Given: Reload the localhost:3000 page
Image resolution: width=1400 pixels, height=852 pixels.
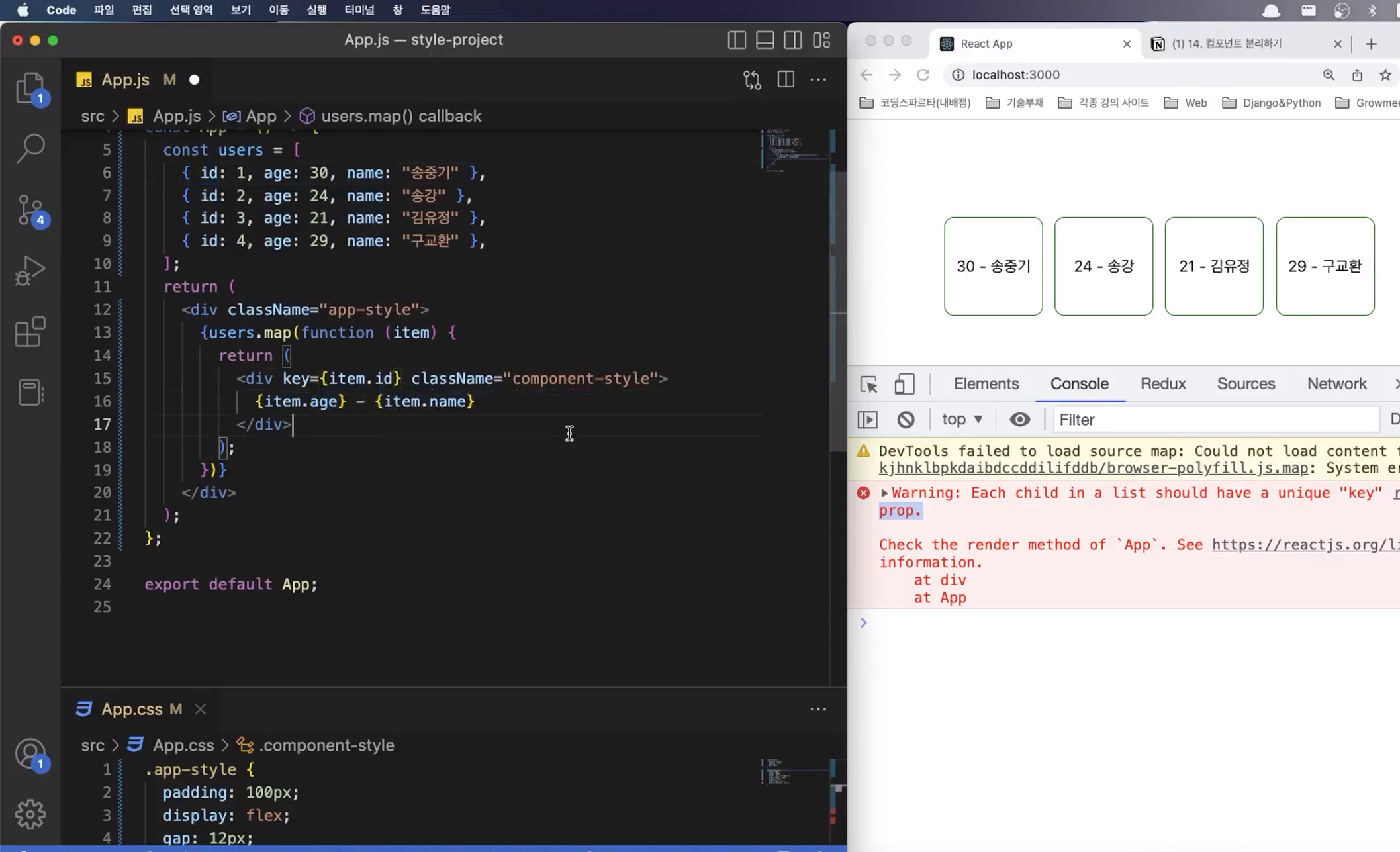Looking at the screenshot, I should (923, 75).
